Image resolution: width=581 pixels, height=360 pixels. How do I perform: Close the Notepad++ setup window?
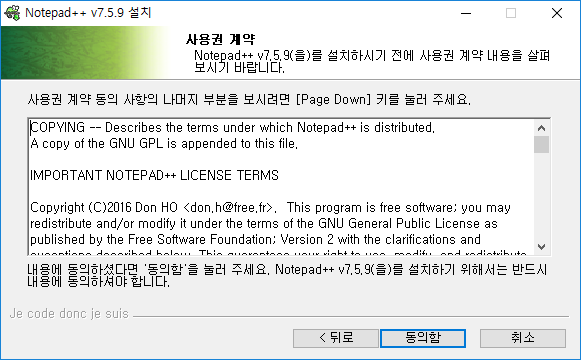[x=557, y=13]
